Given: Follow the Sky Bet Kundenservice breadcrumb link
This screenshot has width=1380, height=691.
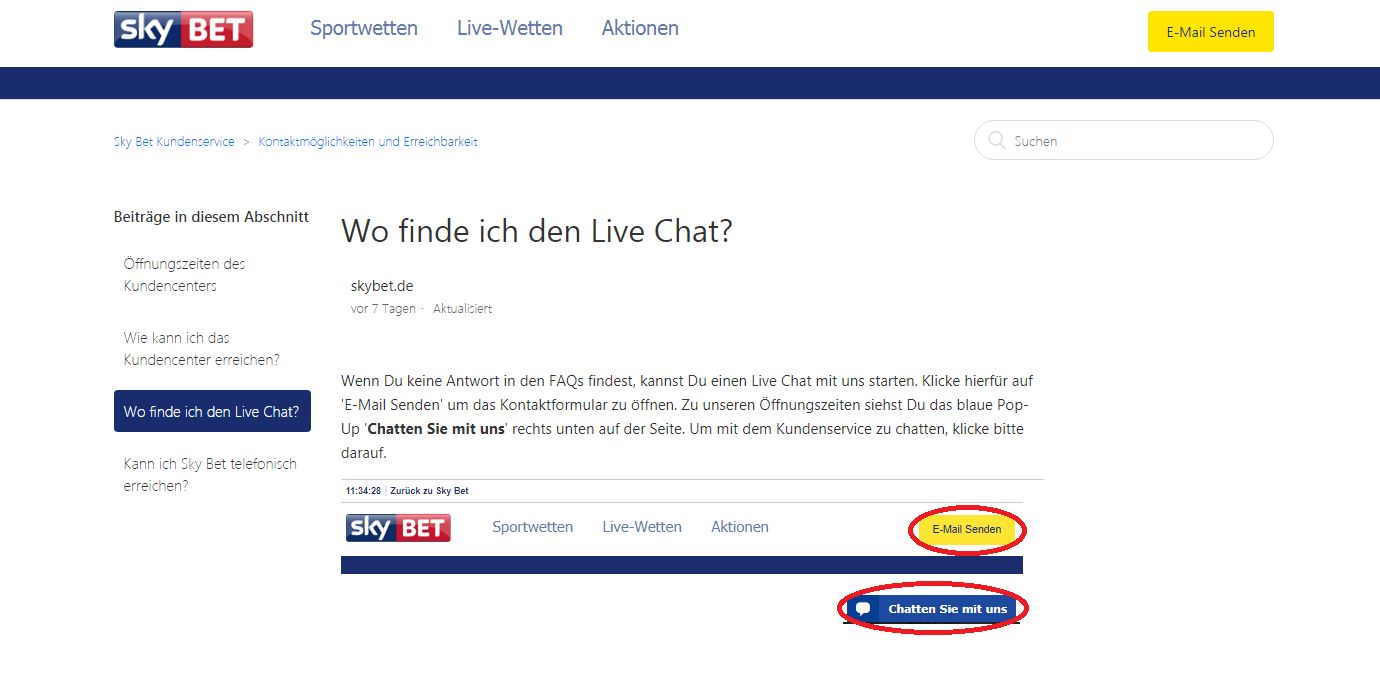Looking at the screenshot, I should coord(174,142).
